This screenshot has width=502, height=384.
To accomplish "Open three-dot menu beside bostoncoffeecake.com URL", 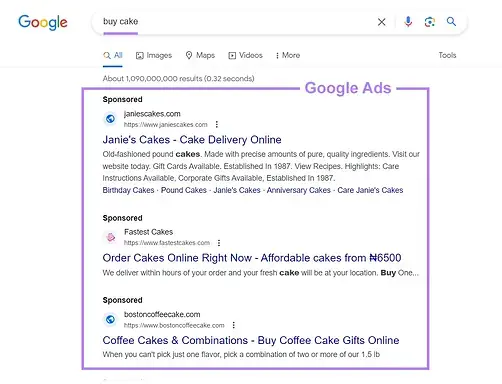I will tap(234, 325).
